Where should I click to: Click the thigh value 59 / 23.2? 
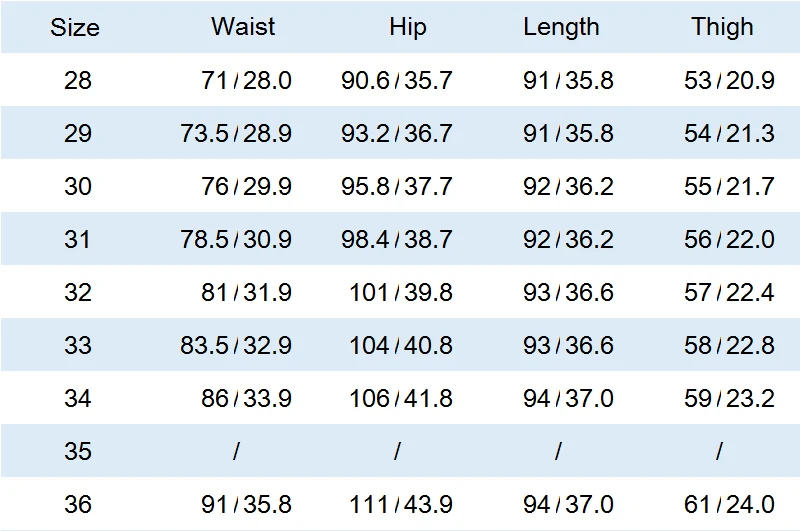coord(729,398)
